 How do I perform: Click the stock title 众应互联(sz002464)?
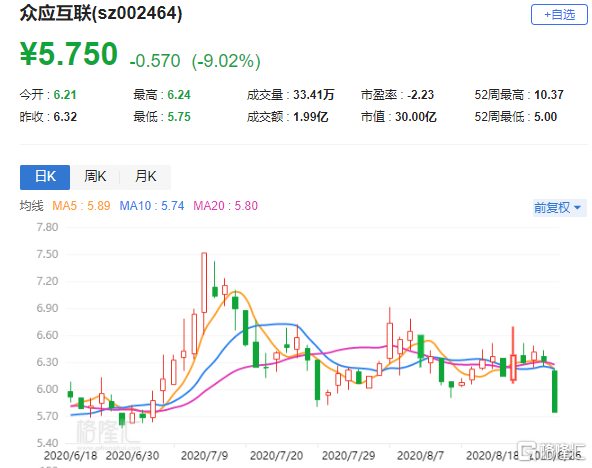coord(101,14)
